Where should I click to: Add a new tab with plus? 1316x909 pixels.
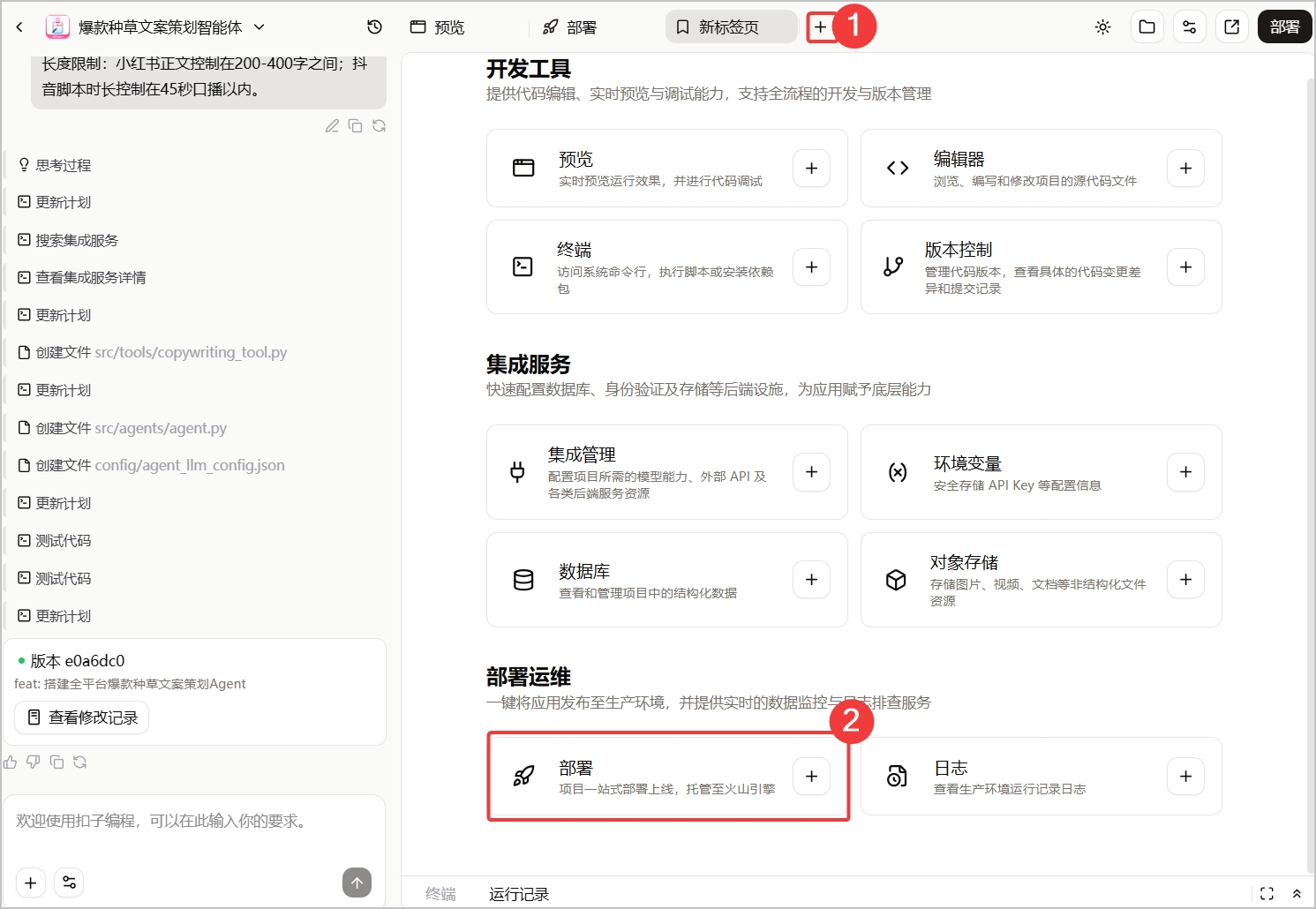click(x=821, y=27)
